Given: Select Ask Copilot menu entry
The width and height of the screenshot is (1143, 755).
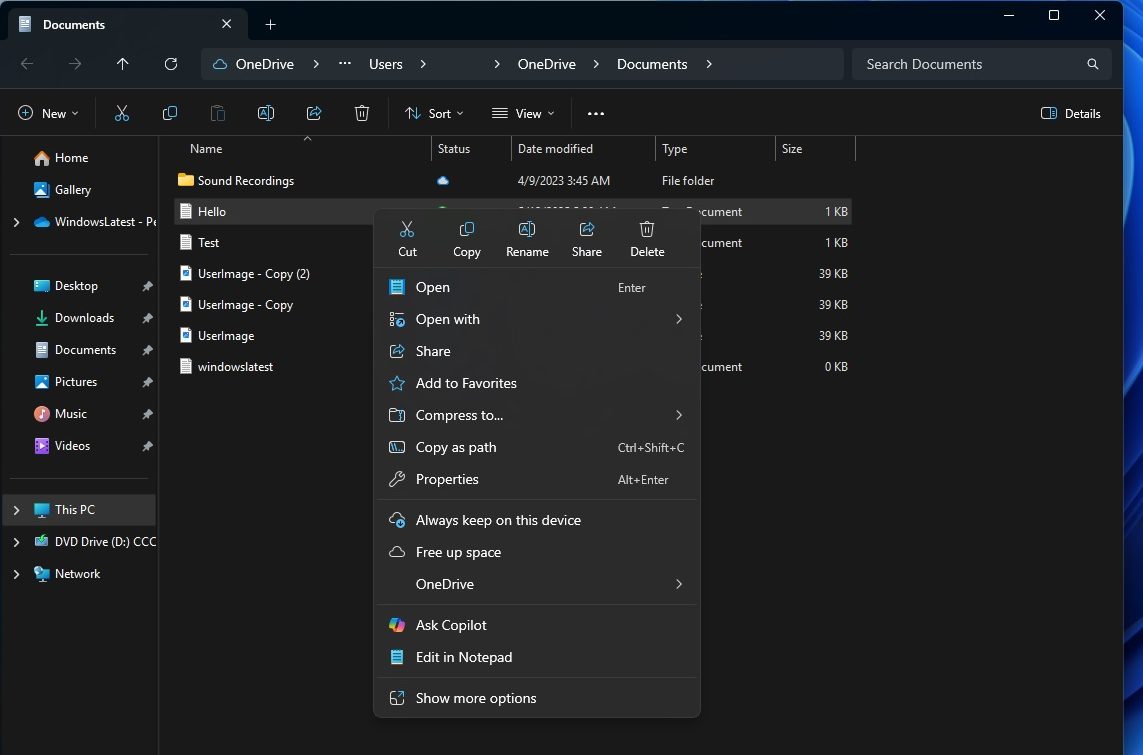Looking at the screenshot, I should (451, 625).
